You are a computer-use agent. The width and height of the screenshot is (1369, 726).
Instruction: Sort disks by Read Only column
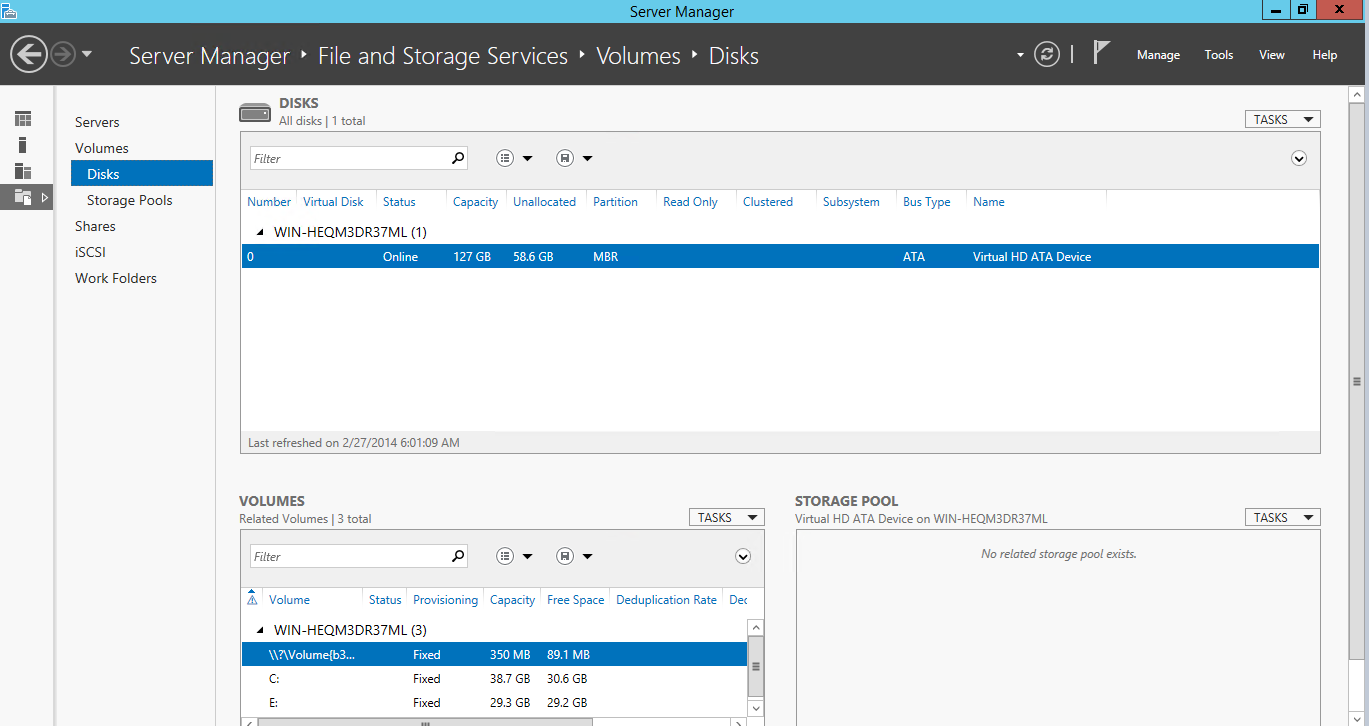click(690, 201)
